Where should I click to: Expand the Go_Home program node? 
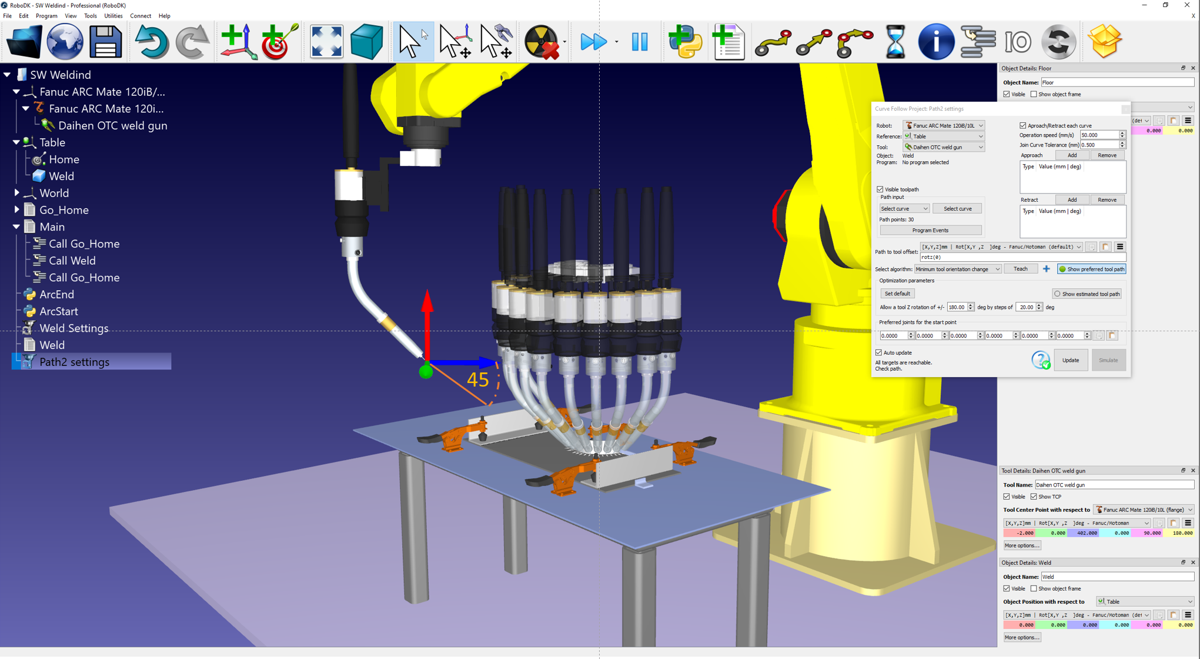click(16, 210)
